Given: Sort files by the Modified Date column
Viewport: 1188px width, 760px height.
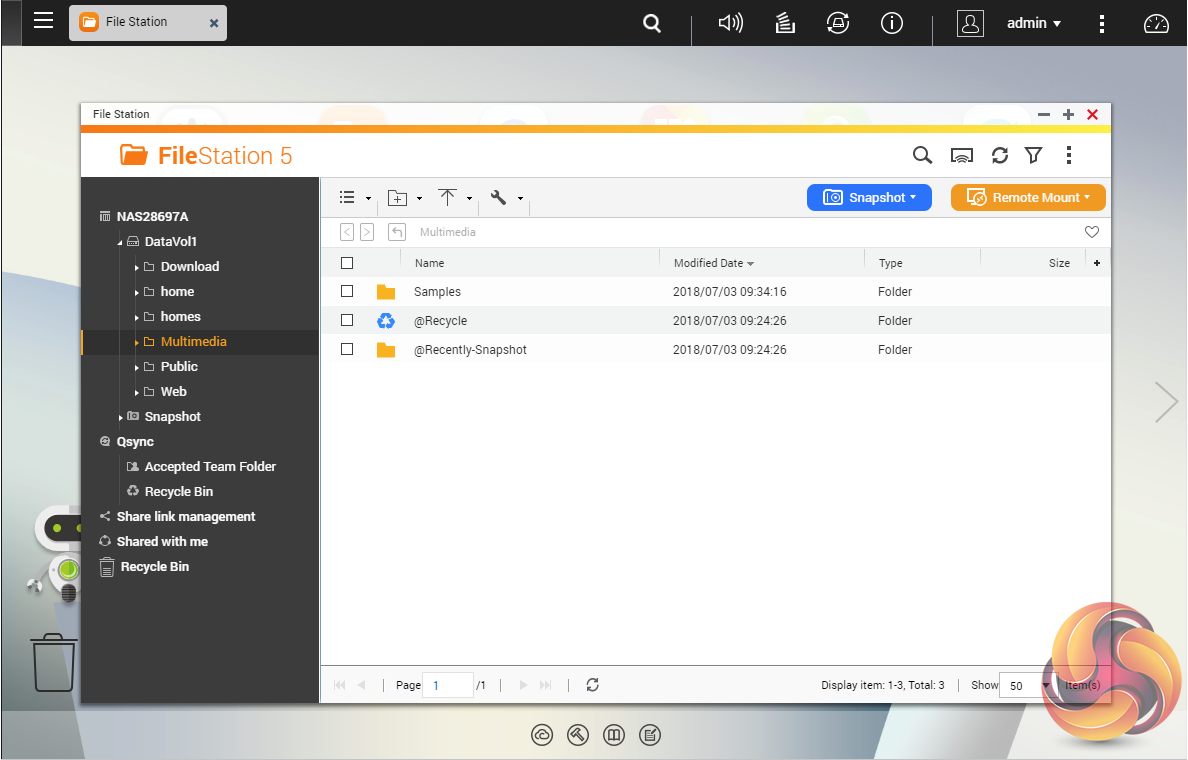Looking at the screenshot, I should pos(708,263).
